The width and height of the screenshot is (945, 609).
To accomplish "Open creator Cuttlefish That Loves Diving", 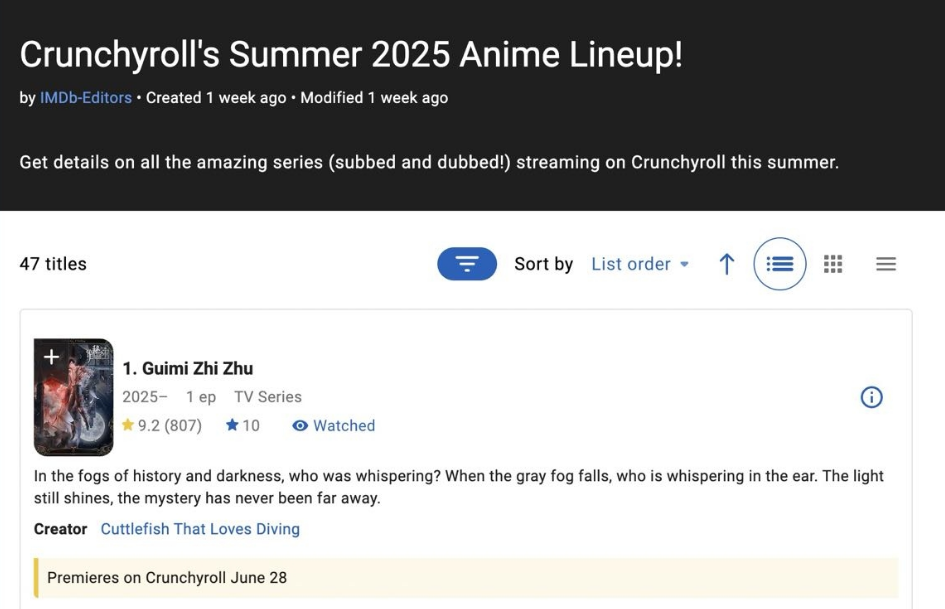I will (x=200, y=529).
